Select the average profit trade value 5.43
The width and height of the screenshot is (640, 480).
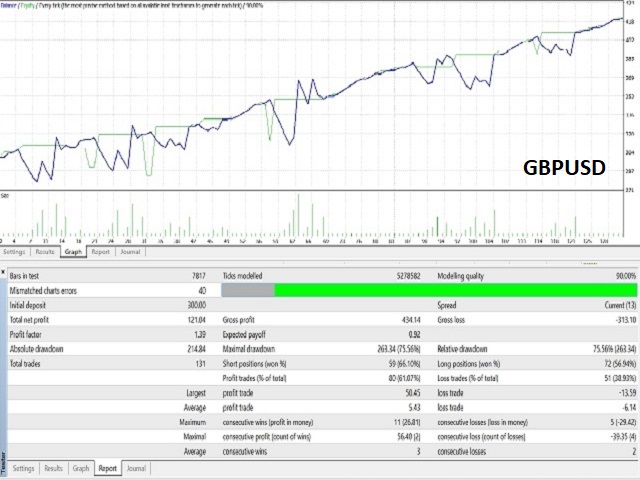[414, 407]
